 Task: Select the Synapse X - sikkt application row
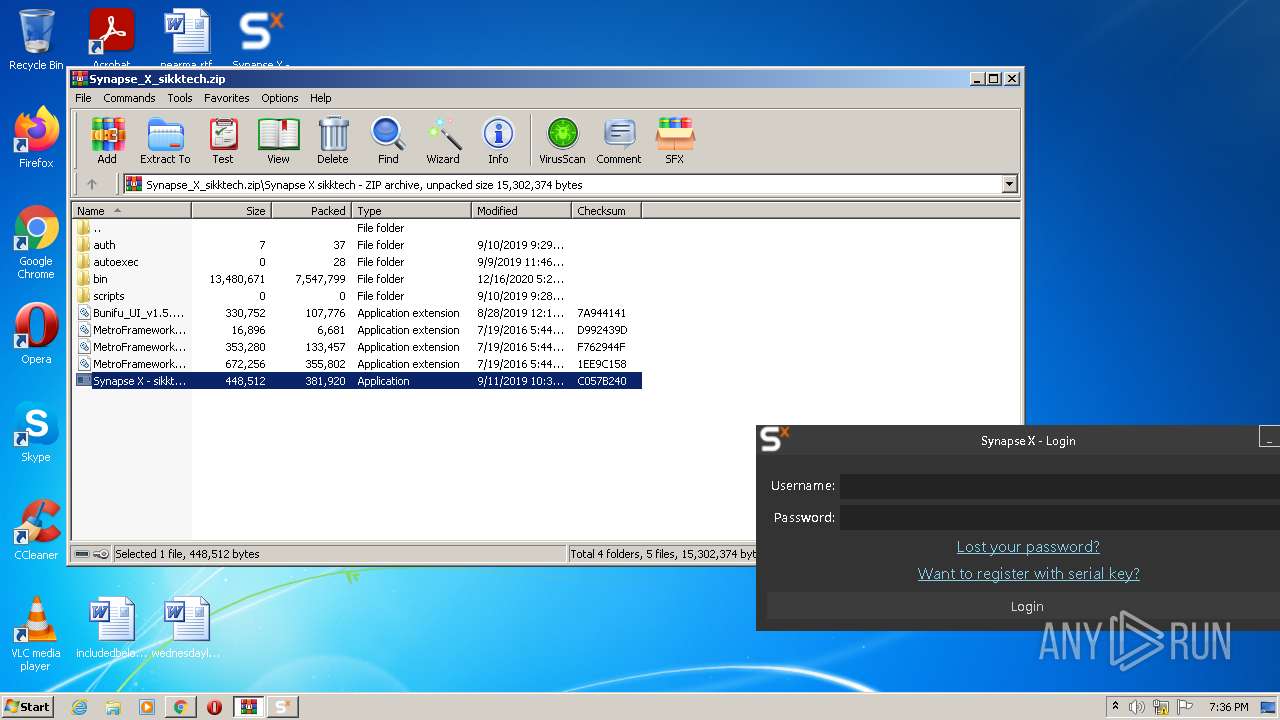coord(357,381)
